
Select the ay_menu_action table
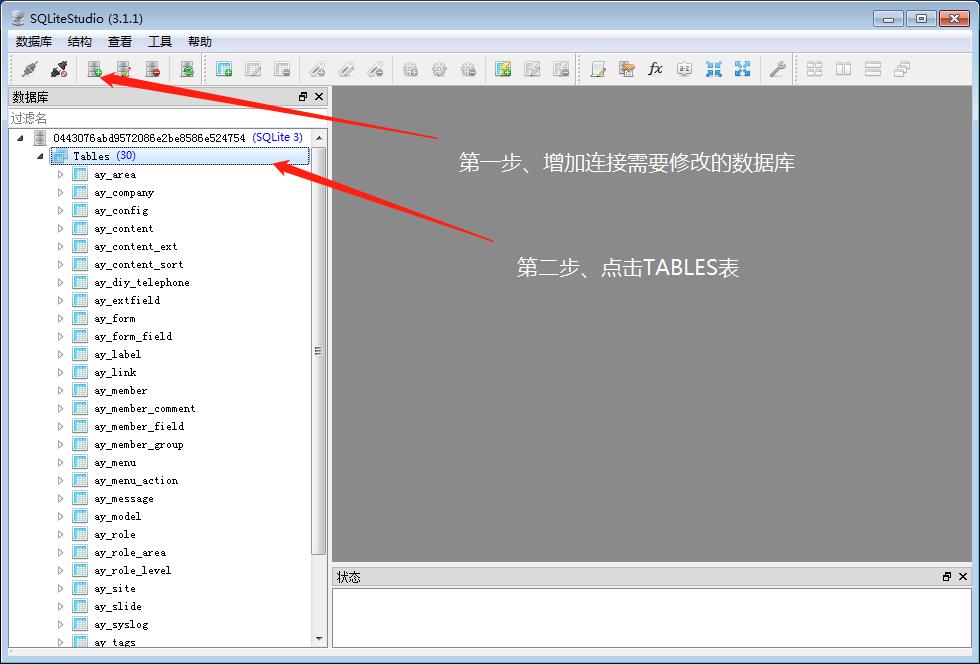click(x=136, y=481)
